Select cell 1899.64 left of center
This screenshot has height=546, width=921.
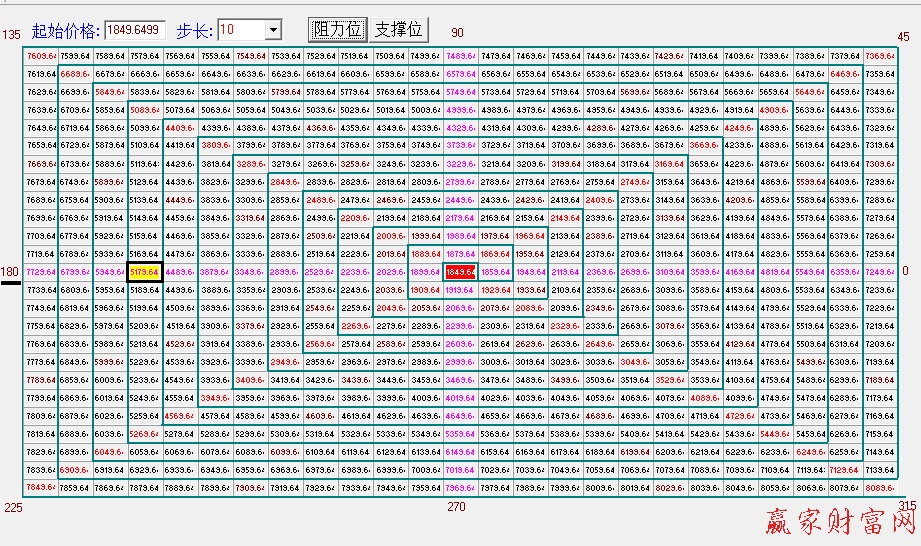coord(425,272)
